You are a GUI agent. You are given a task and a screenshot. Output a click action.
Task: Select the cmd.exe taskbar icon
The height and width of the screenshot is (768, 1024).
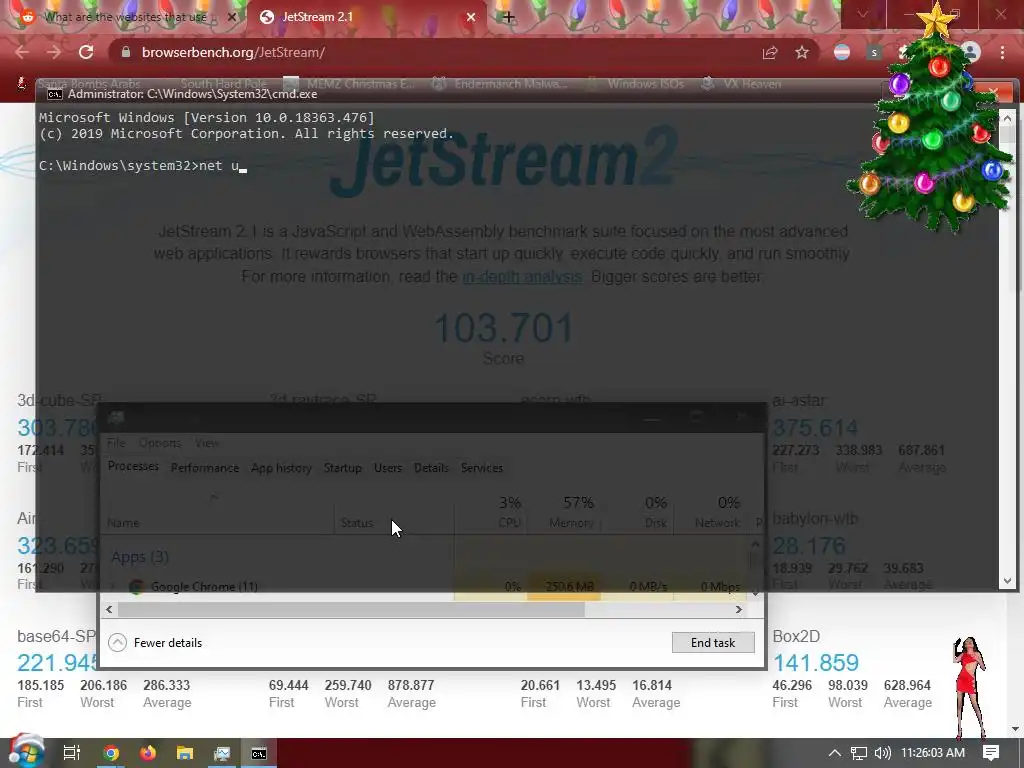point(259,753)
